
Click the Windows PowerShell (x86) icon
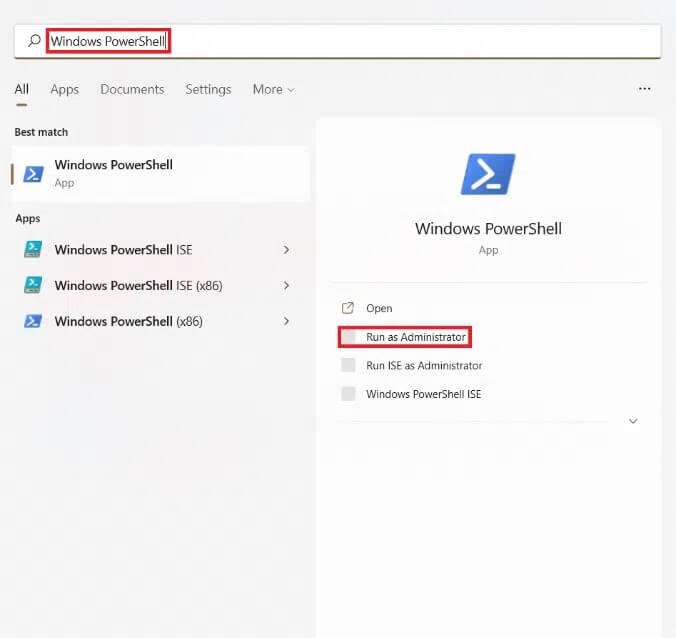tap(33, 321)
